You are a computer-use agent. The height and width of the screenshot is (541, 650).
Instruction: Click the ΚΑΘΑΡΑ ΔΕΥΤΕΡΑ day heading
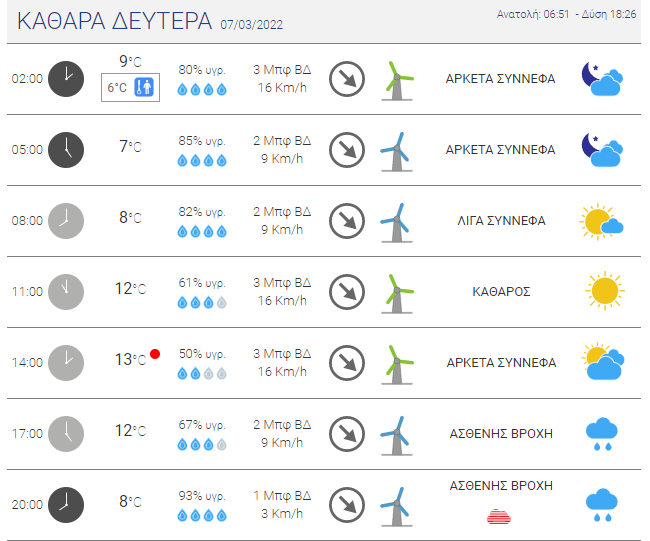pyautogui.click(x=115, y=21)
